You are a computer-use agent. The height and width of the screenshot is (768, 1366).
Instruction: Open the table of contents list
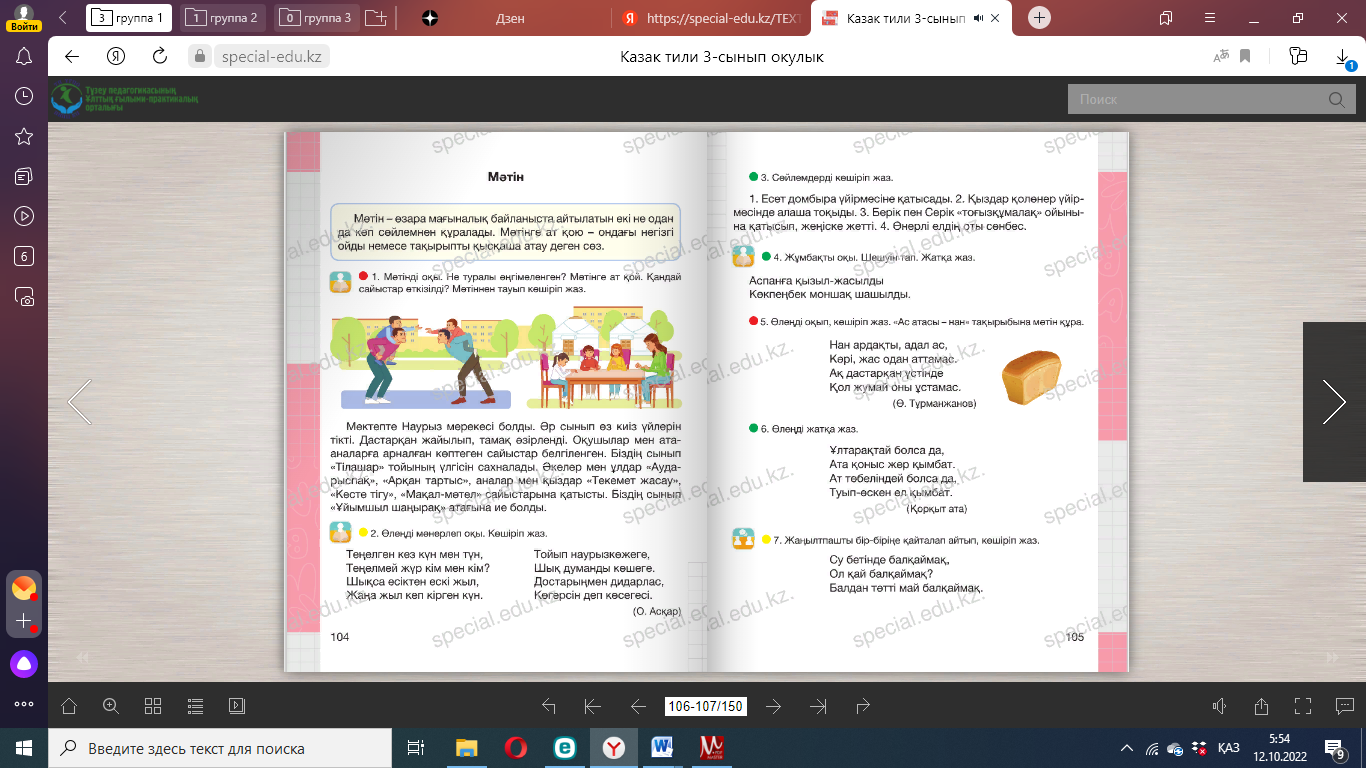click(195, 706)
